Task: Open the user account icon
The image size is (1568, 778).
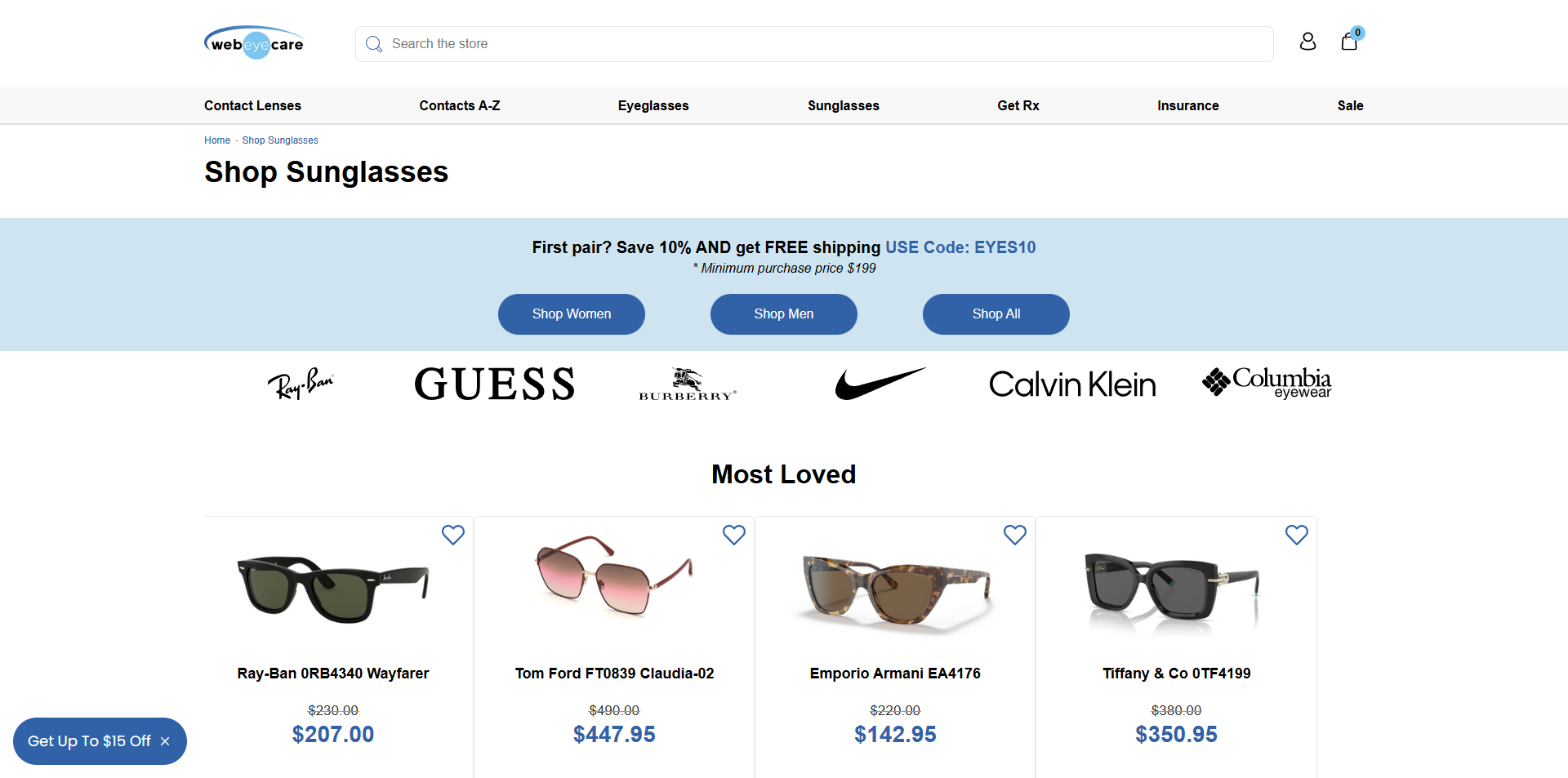Action: click(1307, 42)
